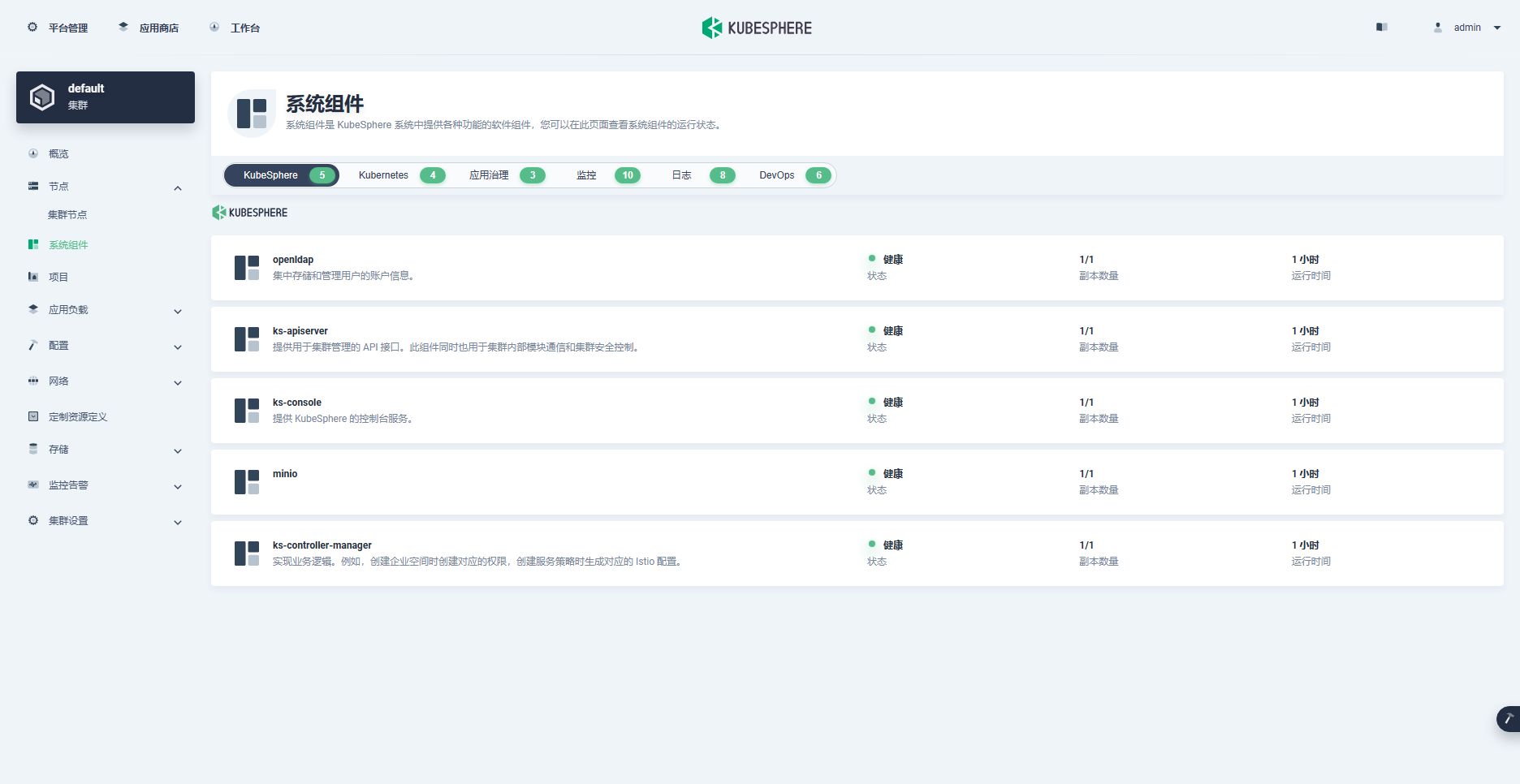This screenshot has height=784, width=1520.
Task: Open the 平台管理 settings icon
Action: point(32,27)
